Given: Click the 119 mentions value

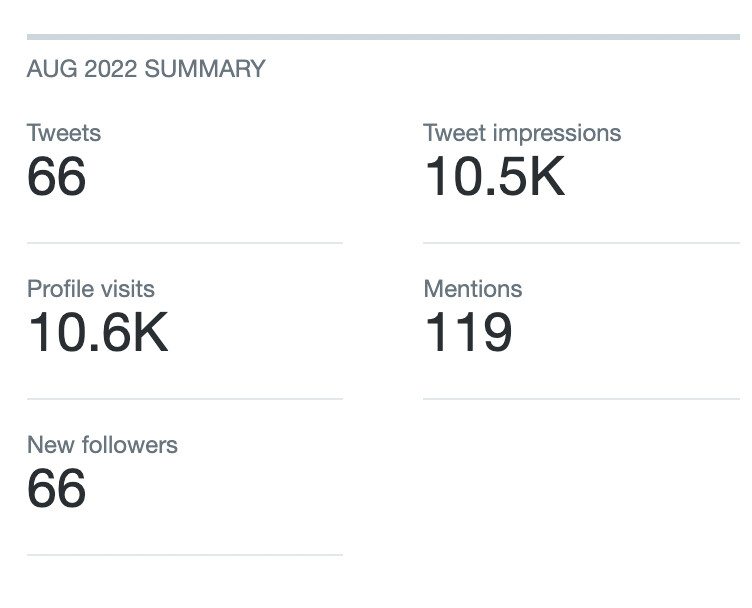Looking at the screenshot, I should [468, 333].
